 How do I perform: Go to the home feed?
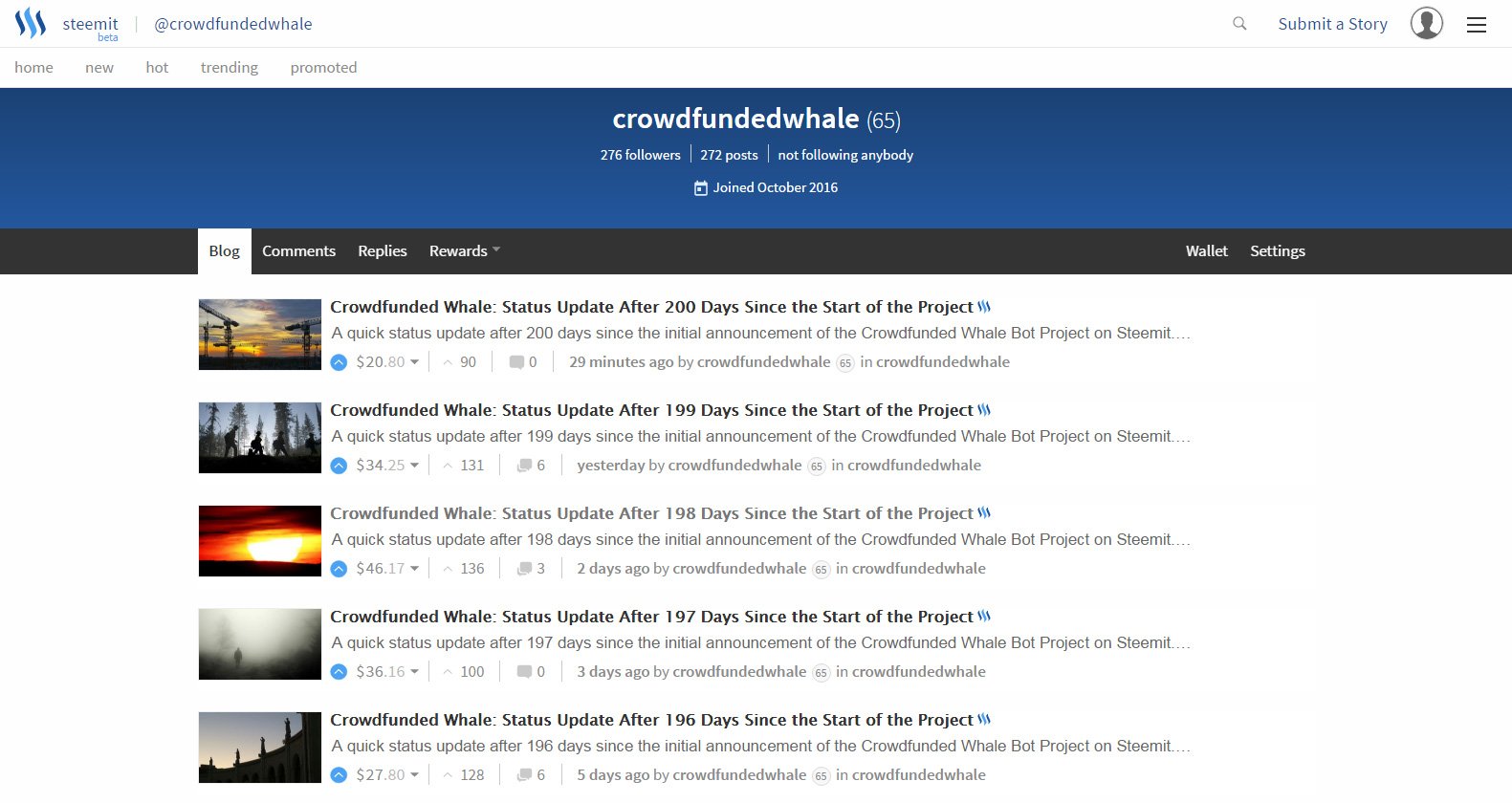click(x=33, y=68)
